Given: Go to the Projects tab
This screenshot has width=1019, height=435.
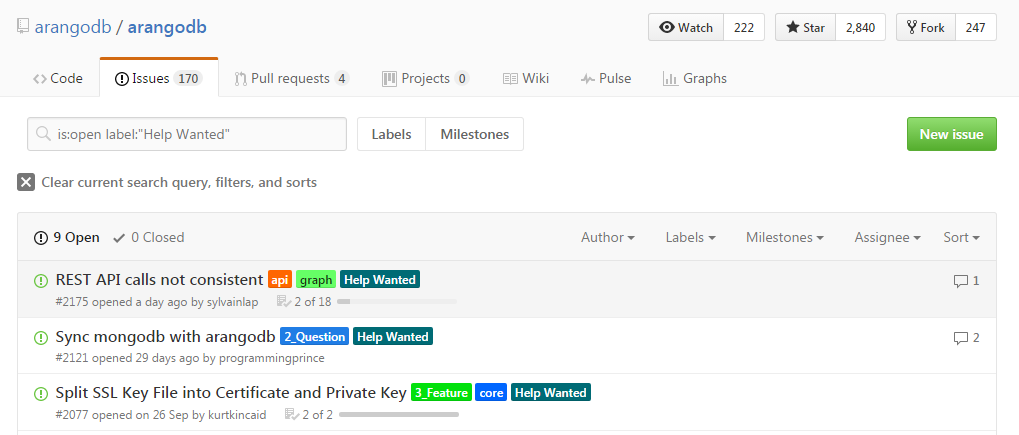Looking at the screenshot, I should click(426, 79).
